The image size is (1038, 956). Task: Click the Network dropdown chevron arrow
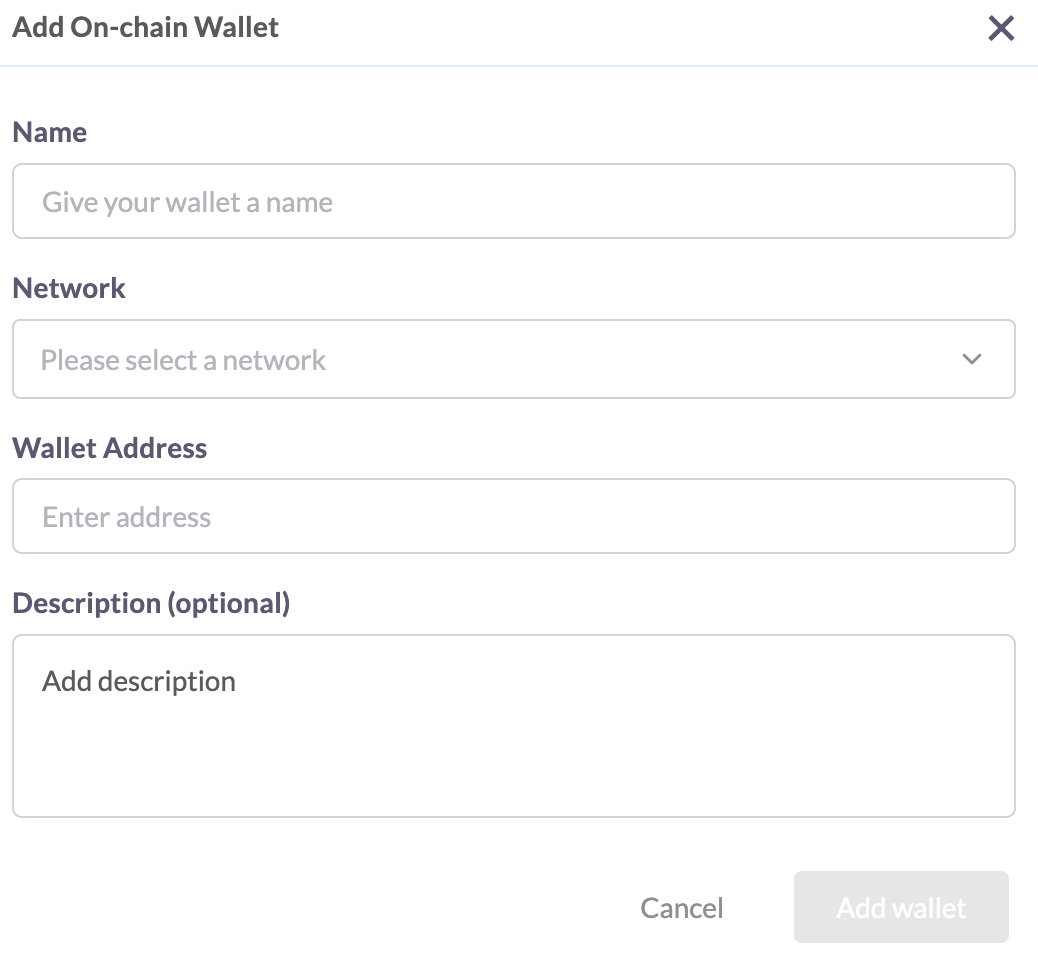[971, 360]
